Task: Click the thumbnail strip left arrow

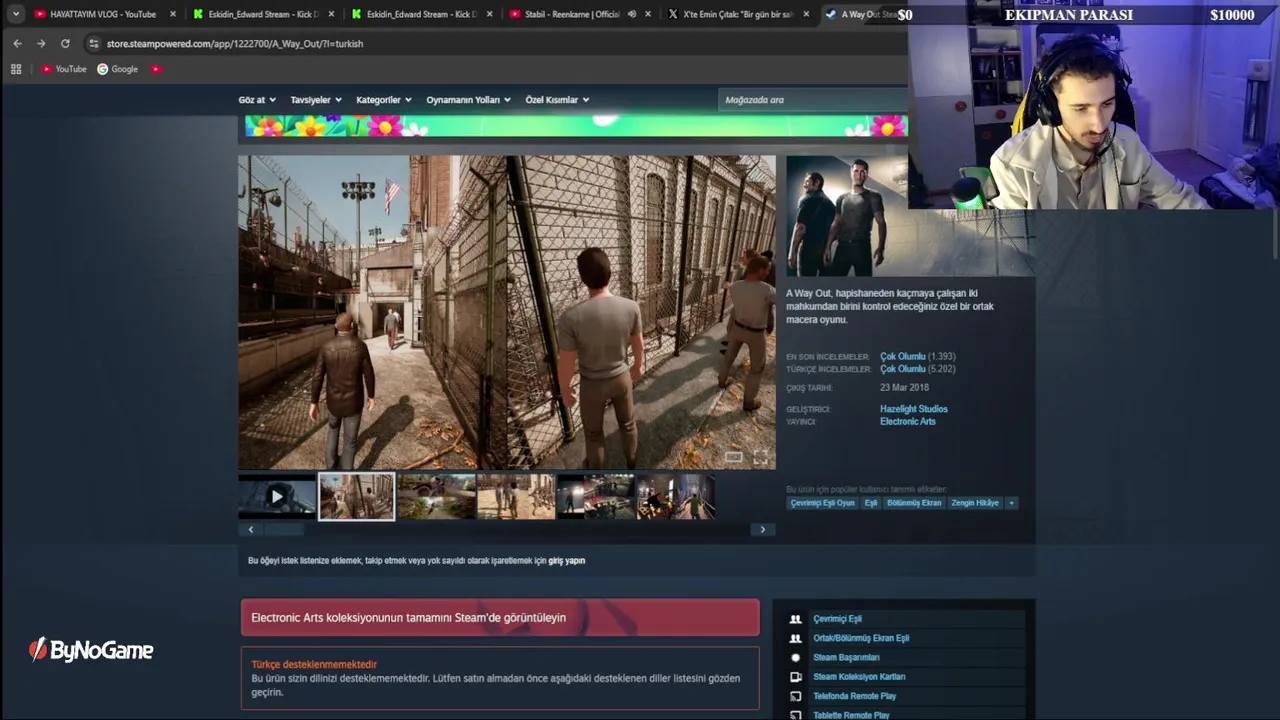Action: [251, 530]
